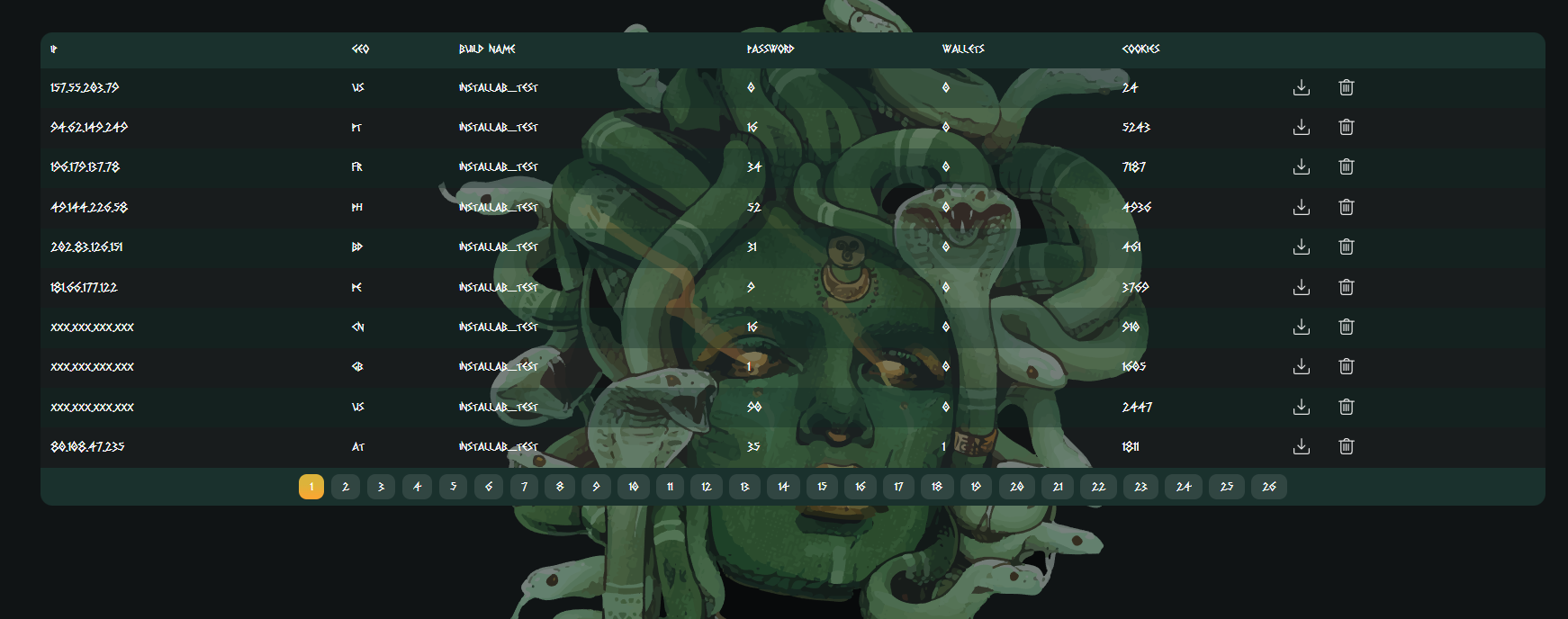Switch to page 11
The image size is (1568, 619).
click(x=670, y=487)
